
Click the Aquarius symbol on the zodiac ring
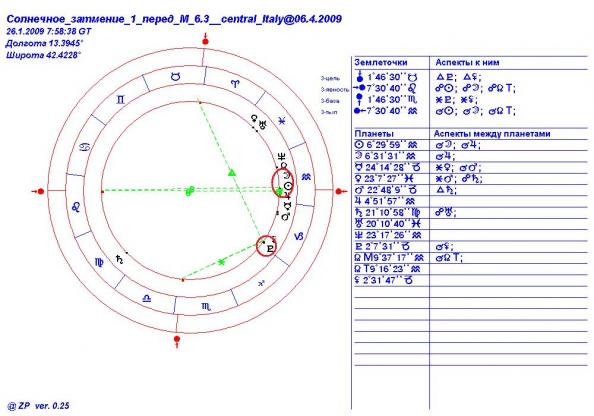(x=306, y=177)
